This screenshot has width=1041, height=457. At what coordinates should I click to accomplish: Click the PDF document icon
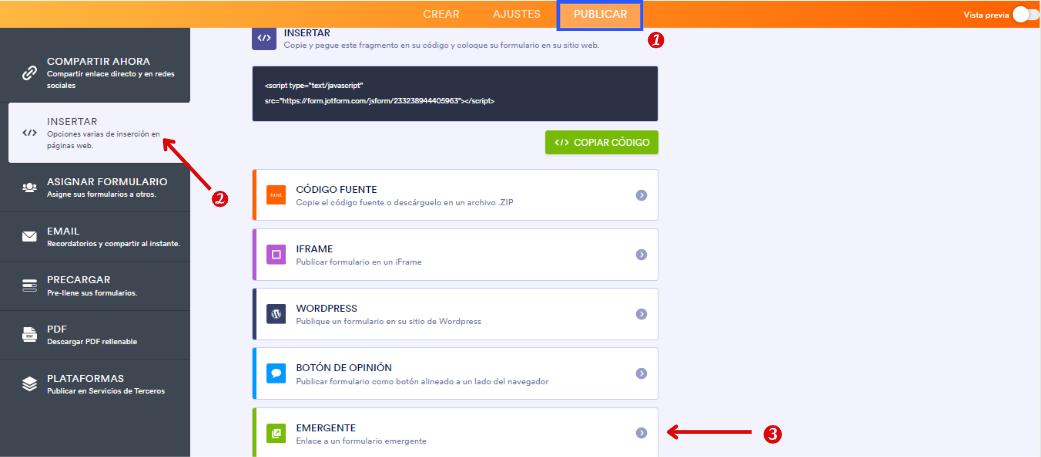tap(29, 334)
